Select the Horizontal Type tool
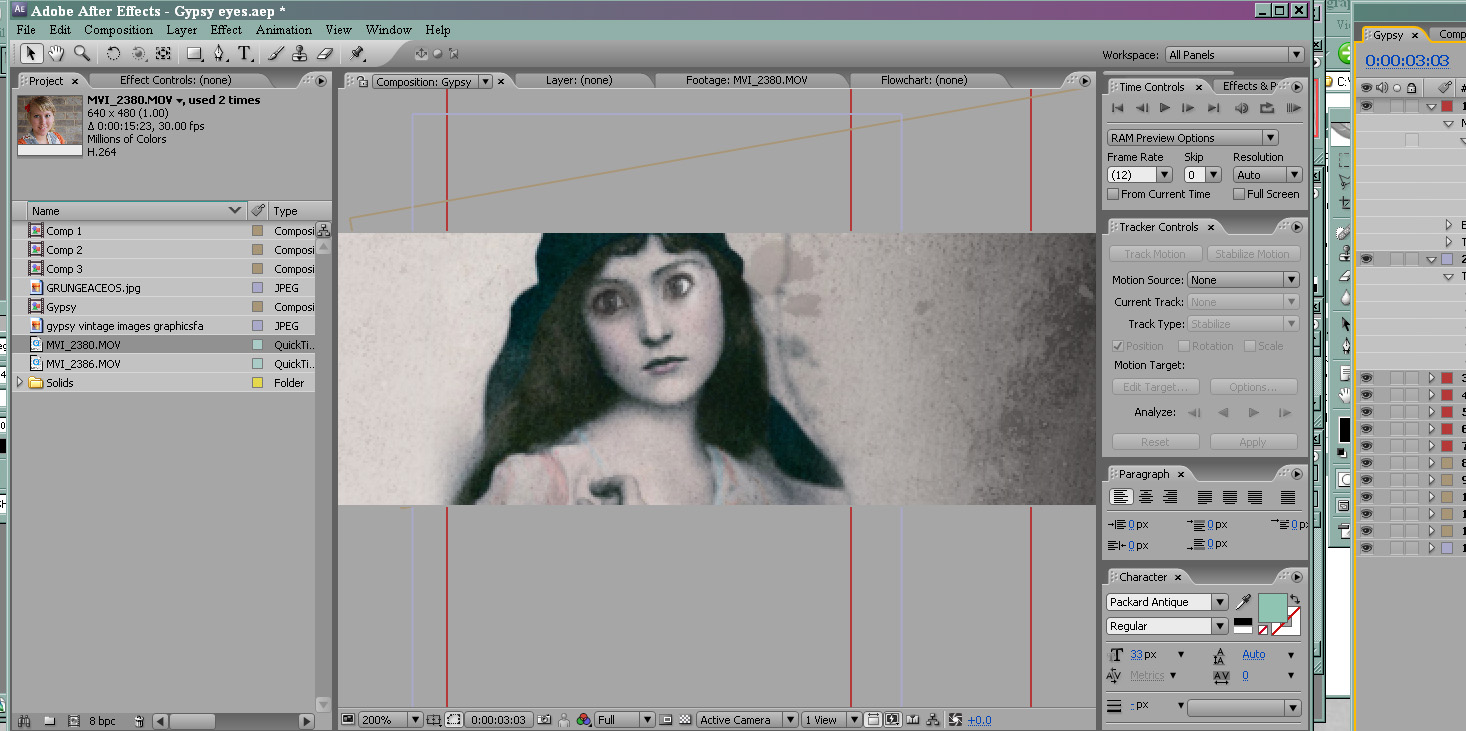This screenshot has width=1466, height=731. click(244, 54)
